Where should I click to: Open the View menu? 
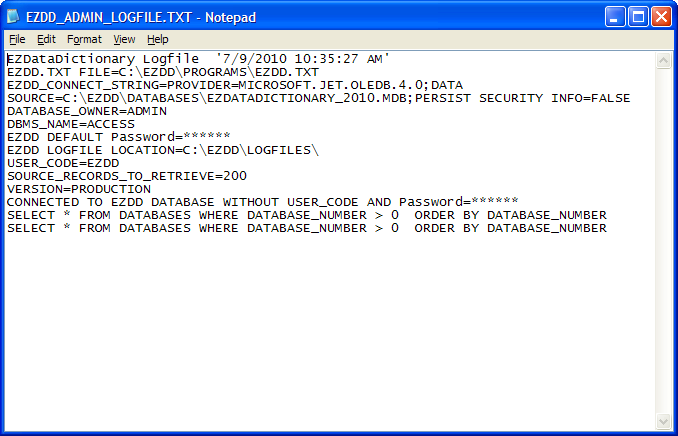click(124, 39)
